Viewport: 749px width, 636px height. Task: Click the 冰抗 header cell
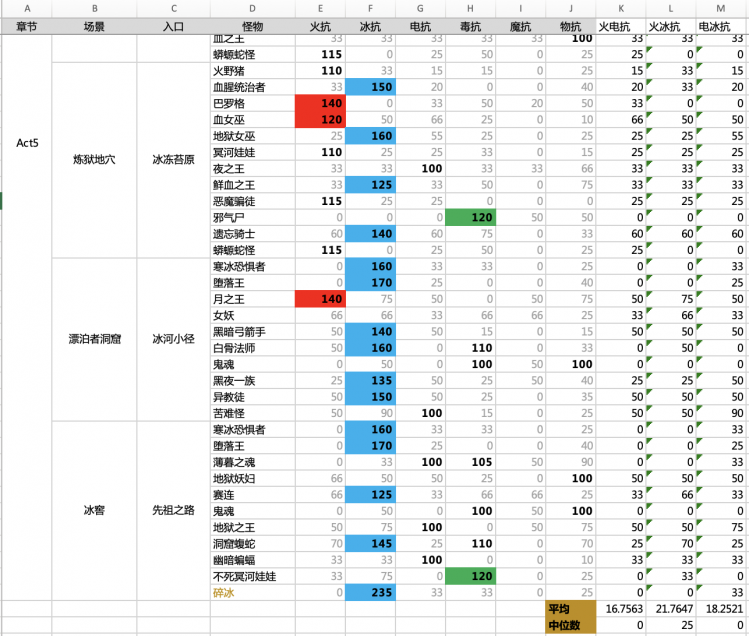pyautogui.click(x=370, y=27)
